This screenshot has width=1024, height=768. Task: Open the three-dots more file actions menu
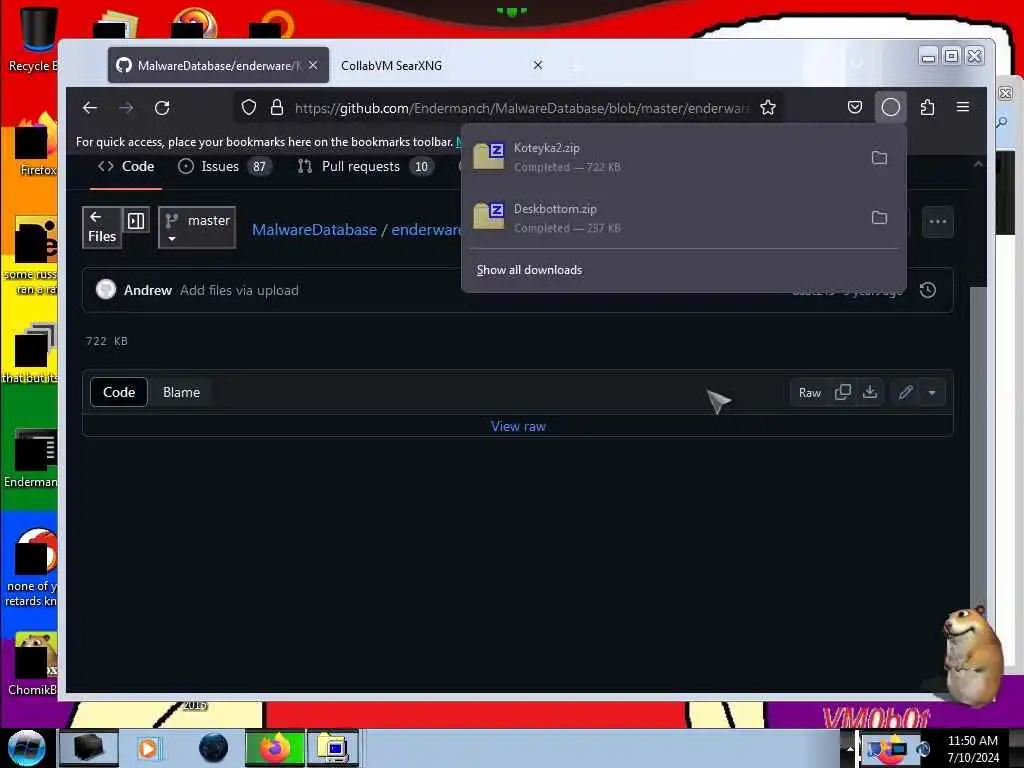[938, 221]
